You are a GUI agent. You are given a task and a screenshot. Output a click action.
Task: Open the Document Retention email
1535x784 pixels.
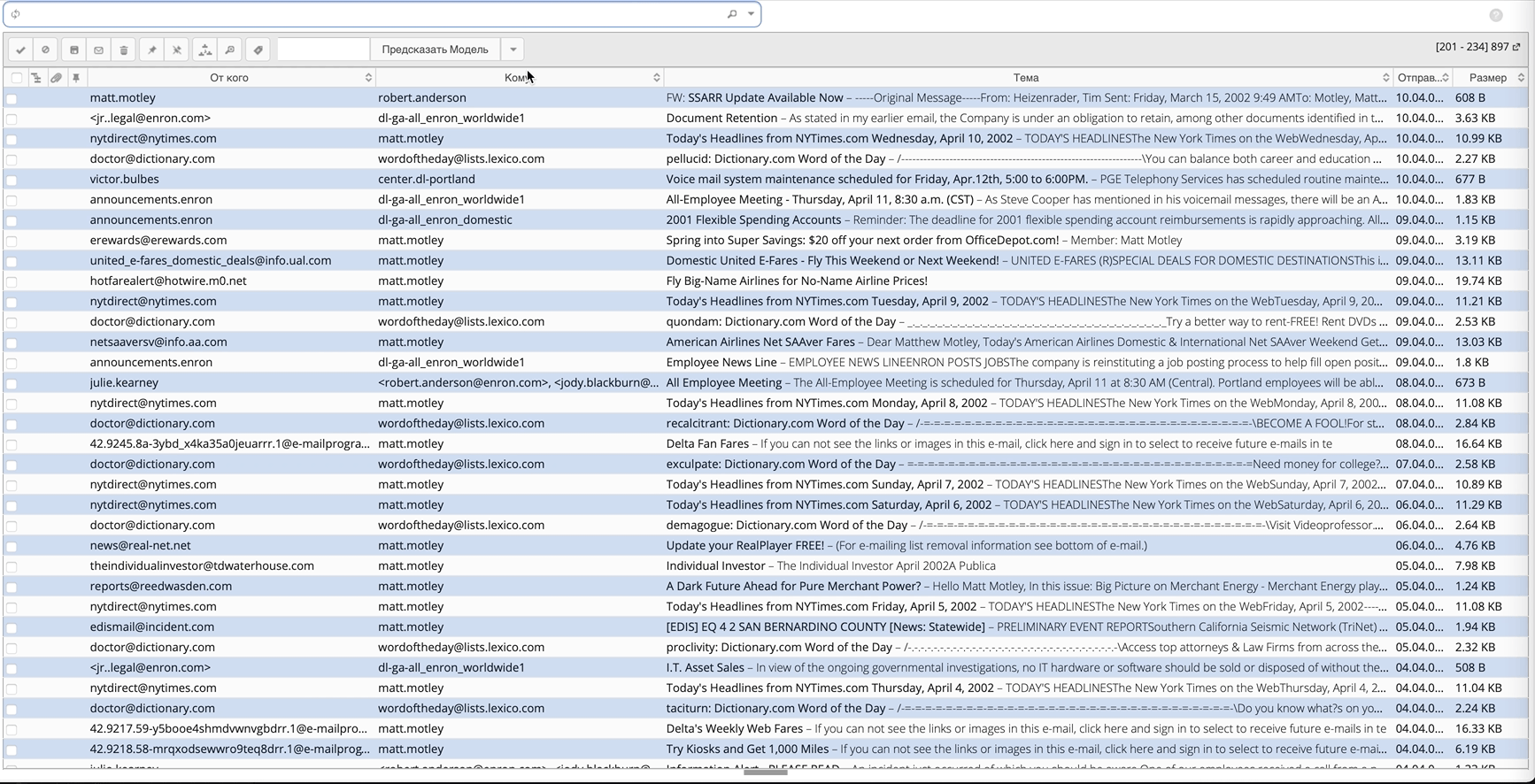click(721, 119)
